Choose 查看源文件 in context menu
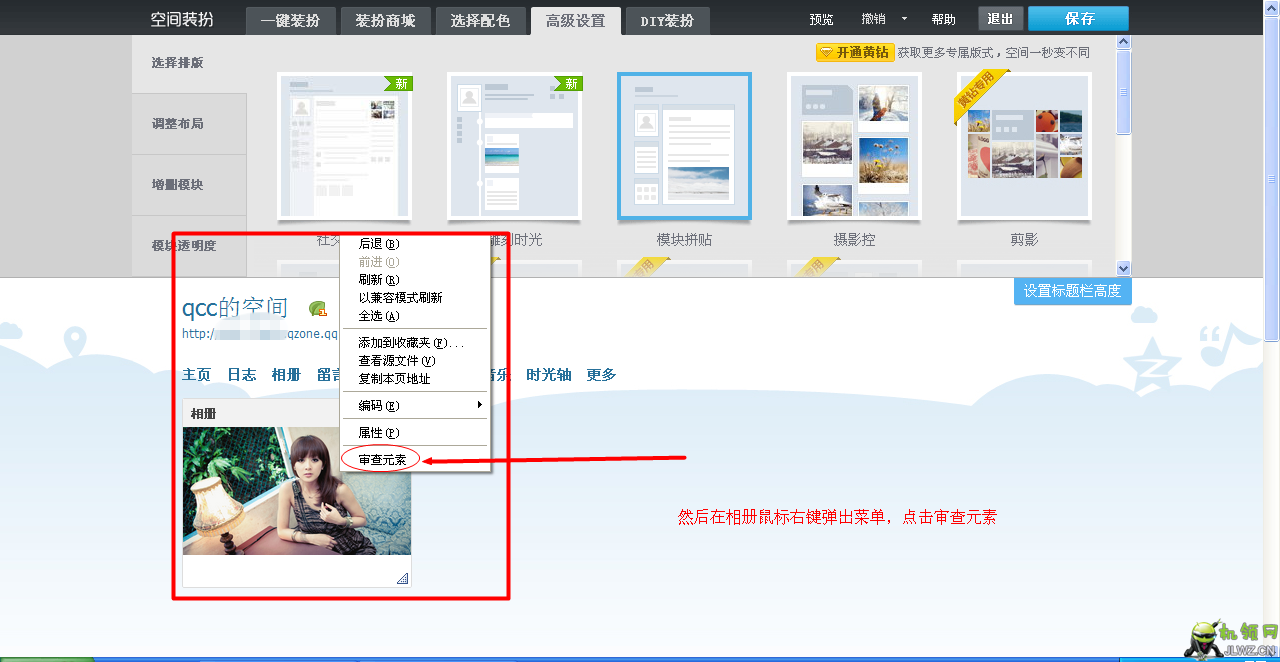 pyautogui.click(x=415, y=361)
